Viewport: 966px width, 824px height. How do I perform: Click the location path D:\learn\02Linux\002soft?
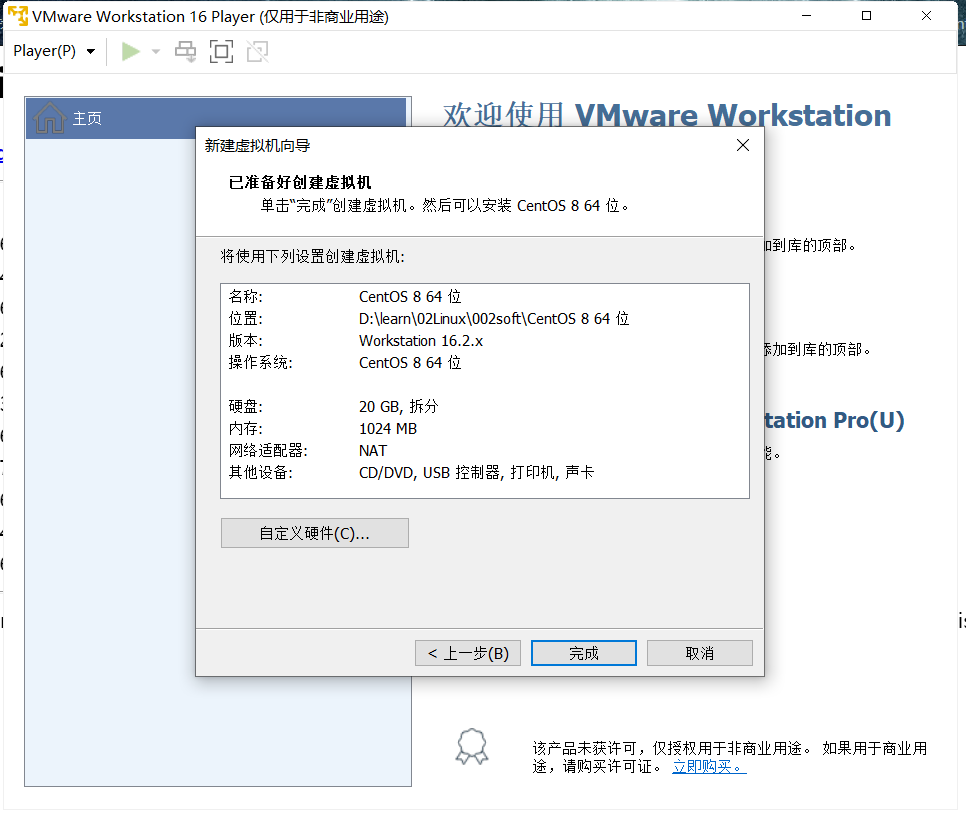(x=494, y=319)
